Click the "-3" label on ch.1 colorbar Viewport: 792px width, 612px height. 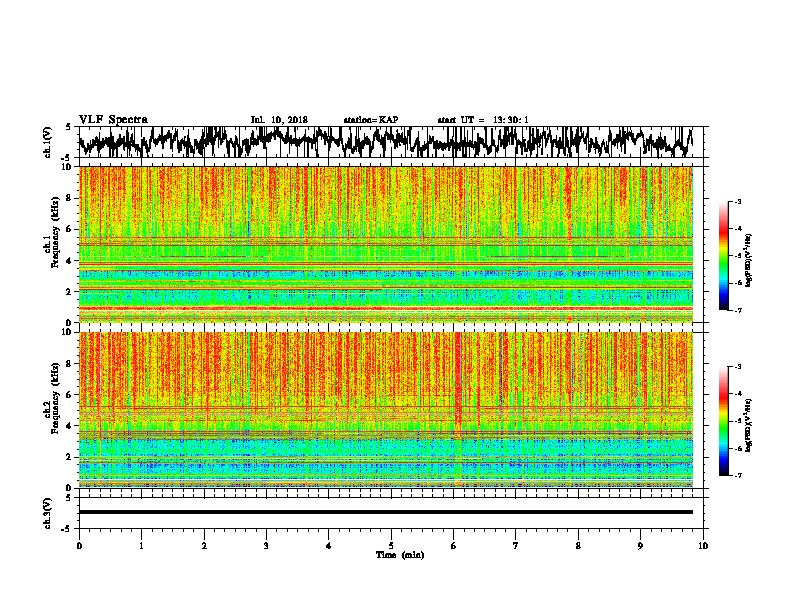coord(737,201)
